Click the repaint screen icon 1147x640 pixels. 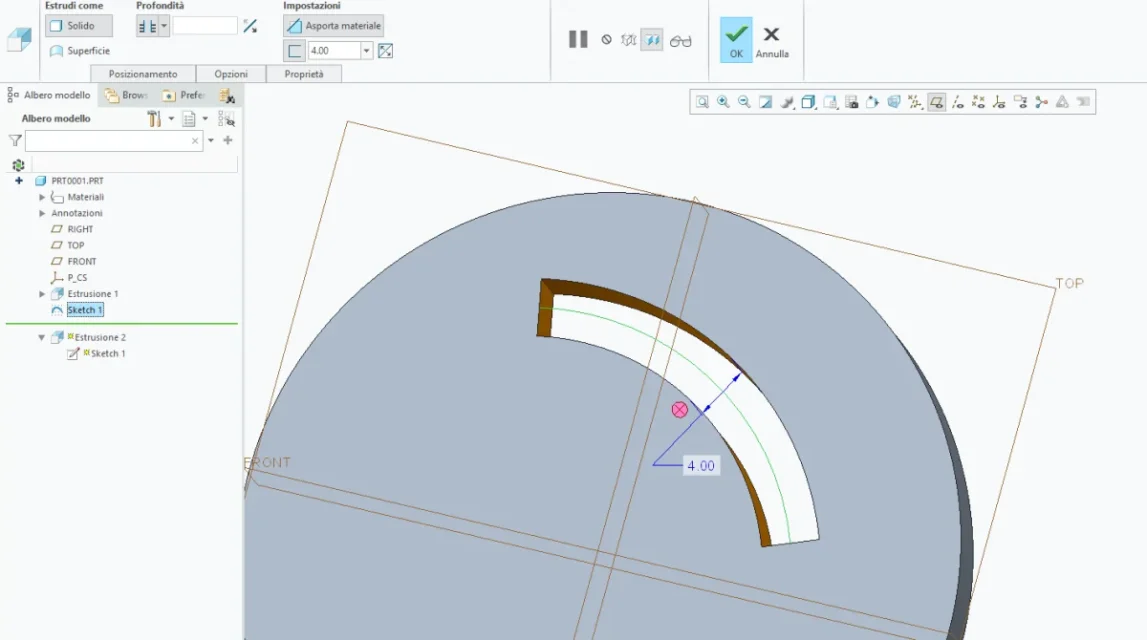click(x=765, y=102)
